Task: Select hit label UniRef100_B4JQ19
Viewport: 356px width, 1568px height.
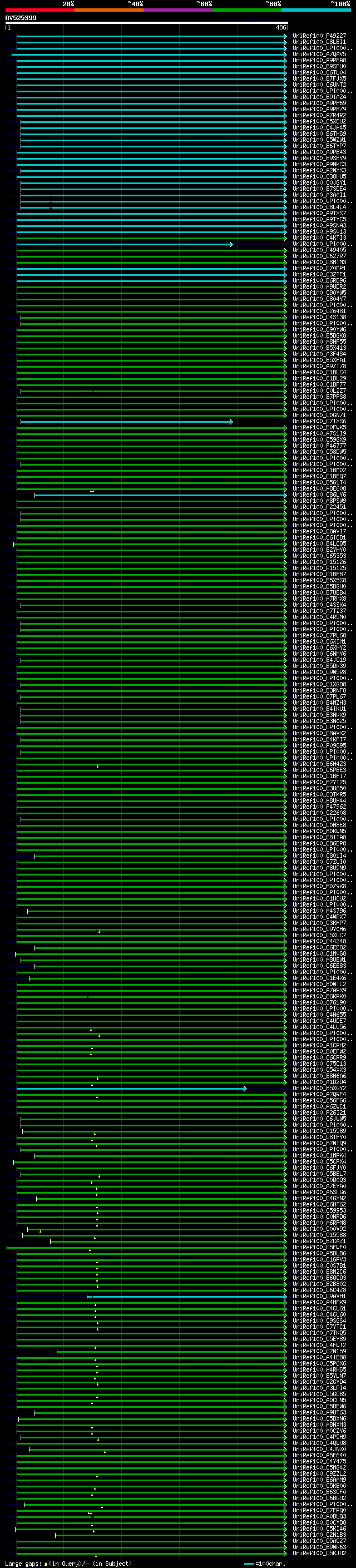Action: (x=319, y=660)
